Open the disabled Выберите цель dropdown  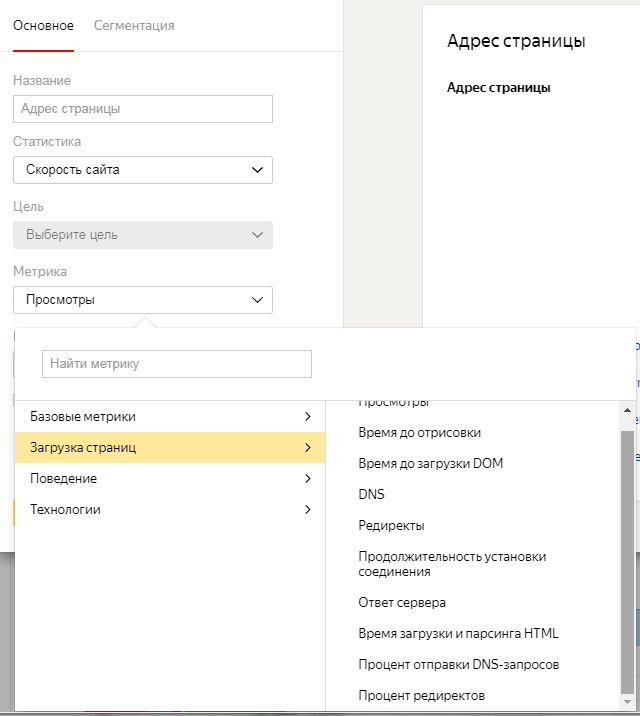pyautogui.click(x=143, y=235)
